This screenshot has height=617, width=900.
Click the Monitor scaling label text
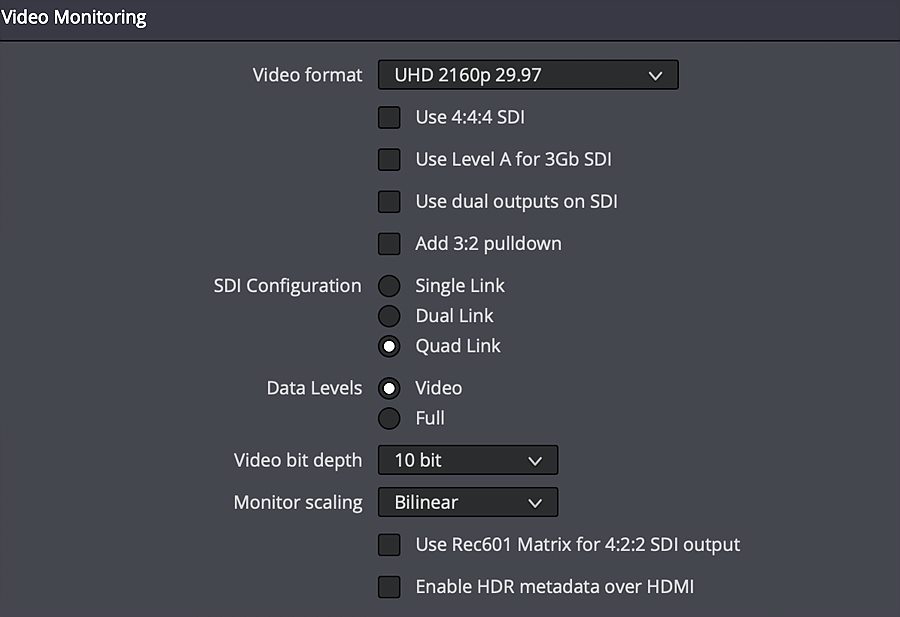tap(298, 503)
